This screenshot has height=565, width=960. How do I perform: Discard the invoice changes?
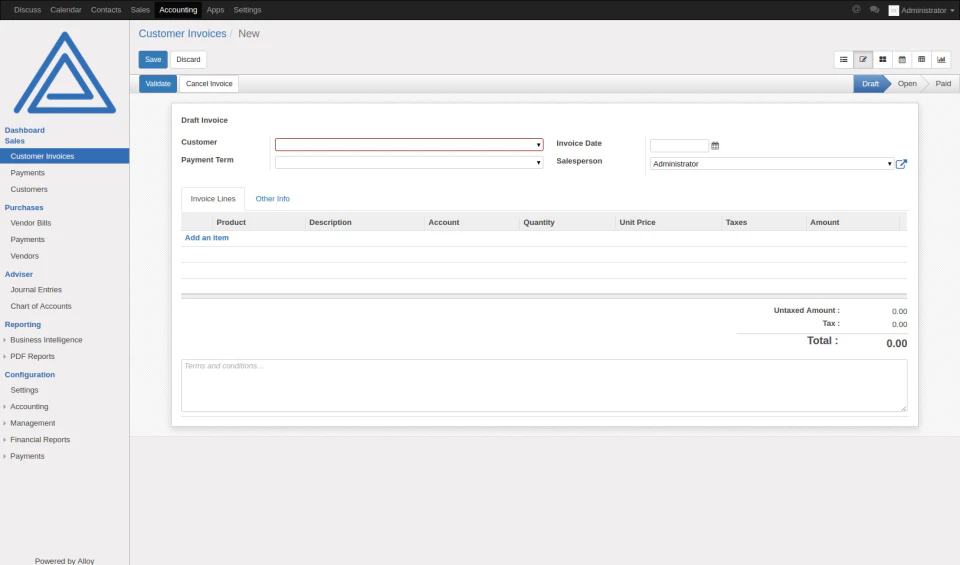pyautogui.click(x=189, y=59)
